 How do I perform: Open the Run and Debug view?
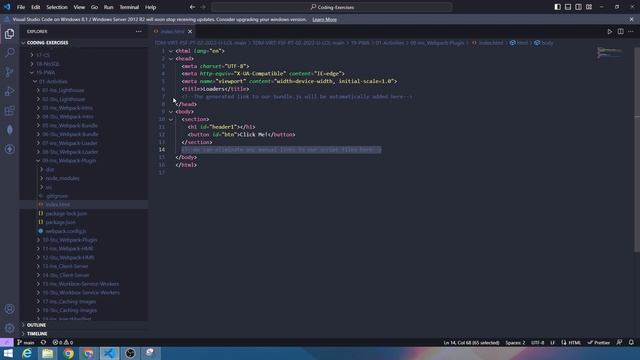coord(9,91)
